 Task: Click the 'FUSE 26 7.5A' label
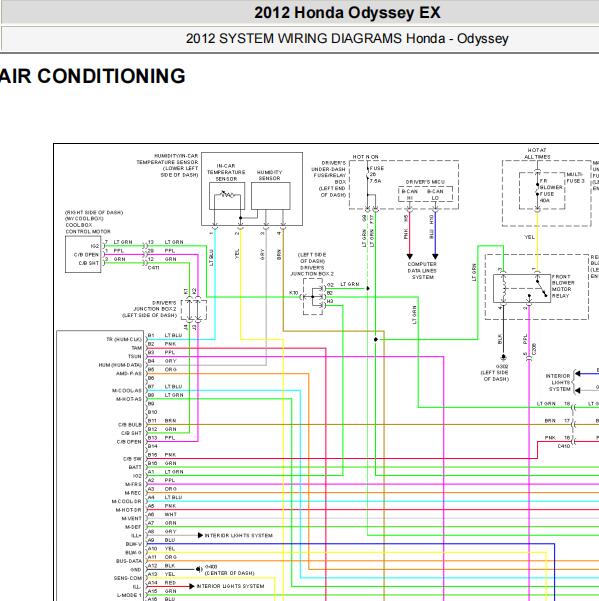click(376, 174)
